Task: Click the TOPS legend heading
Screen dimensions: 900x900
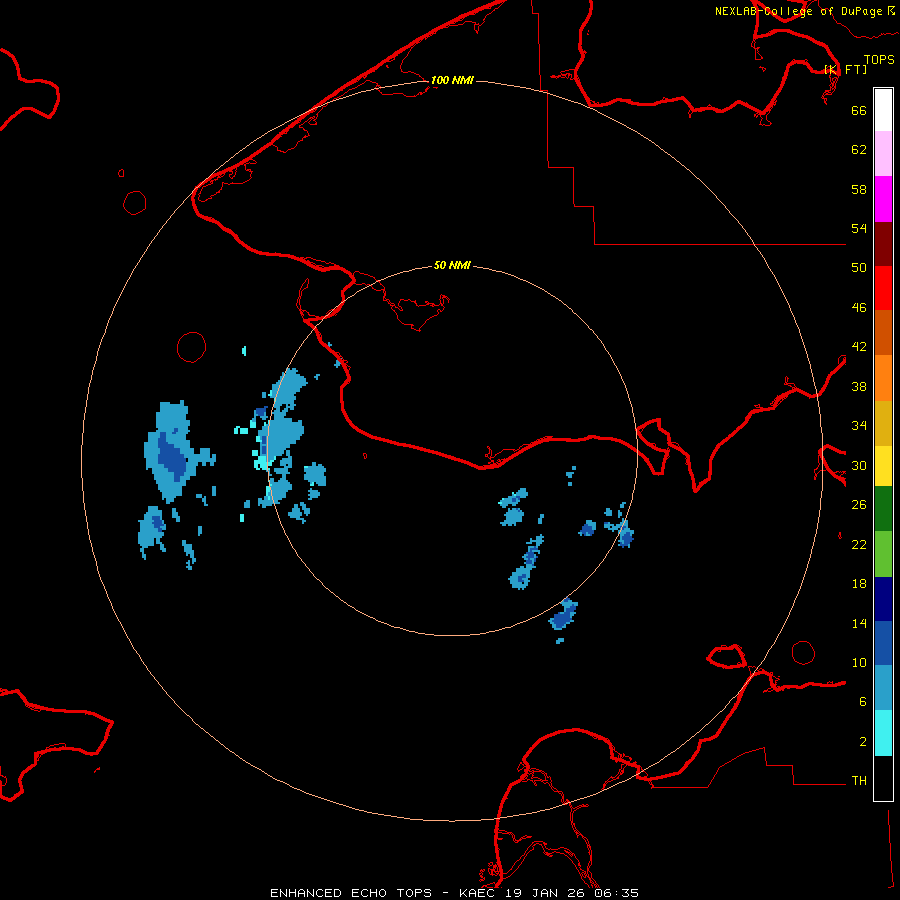Action: click(x=879, y=59)
